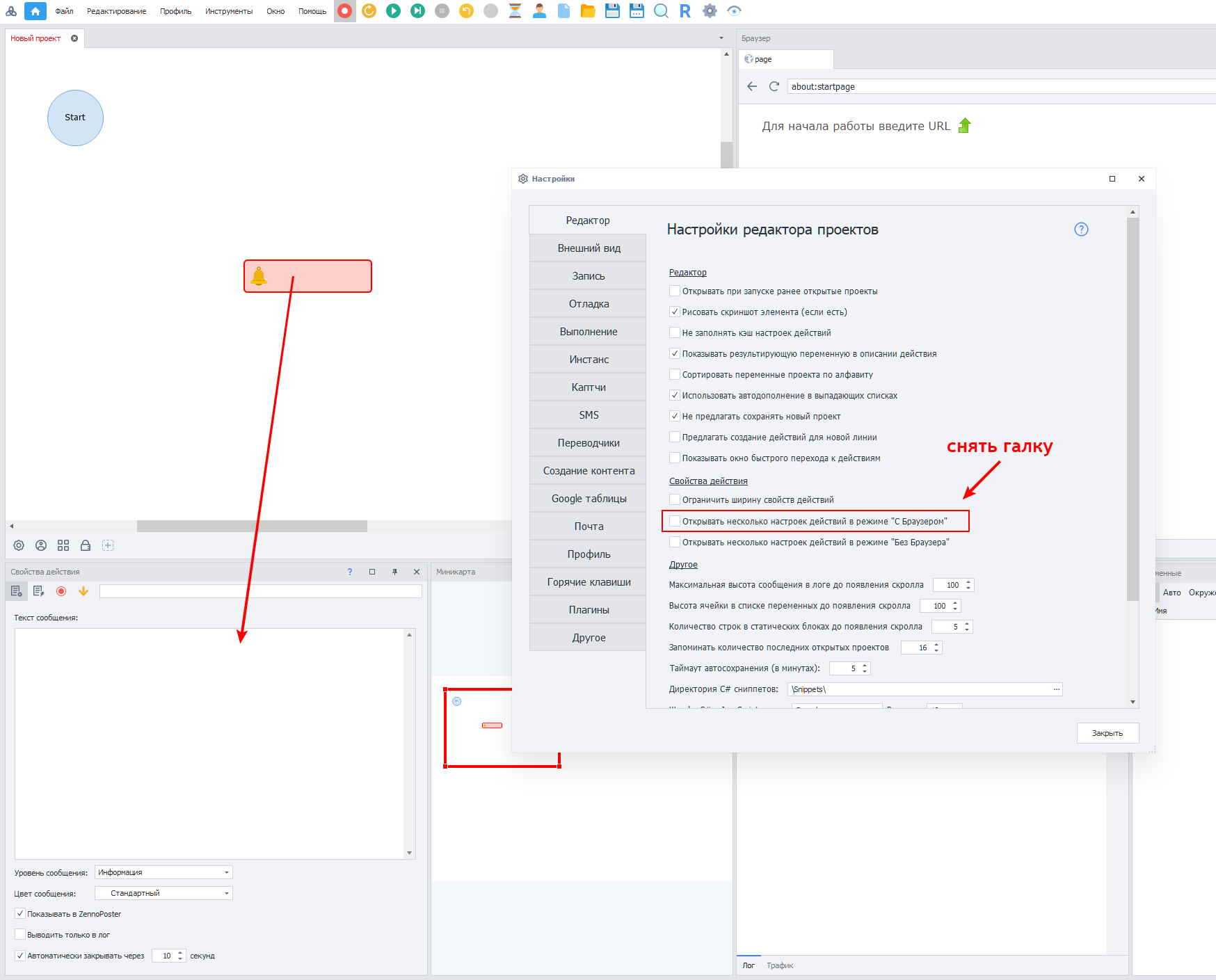
Task: Browse C# snippets directory with ellipsis button
Action: [x=1057, y=689]
